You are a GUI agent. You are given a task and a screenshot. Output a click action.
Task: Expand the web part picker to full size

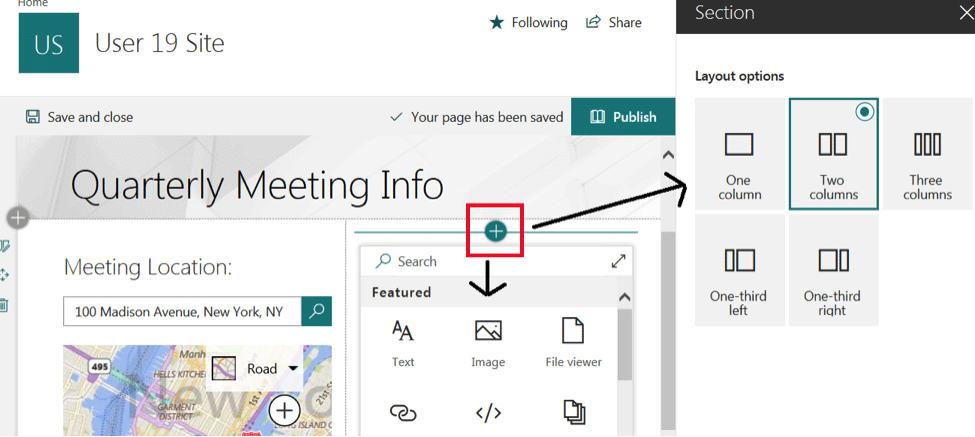click(x=619, y=262)
